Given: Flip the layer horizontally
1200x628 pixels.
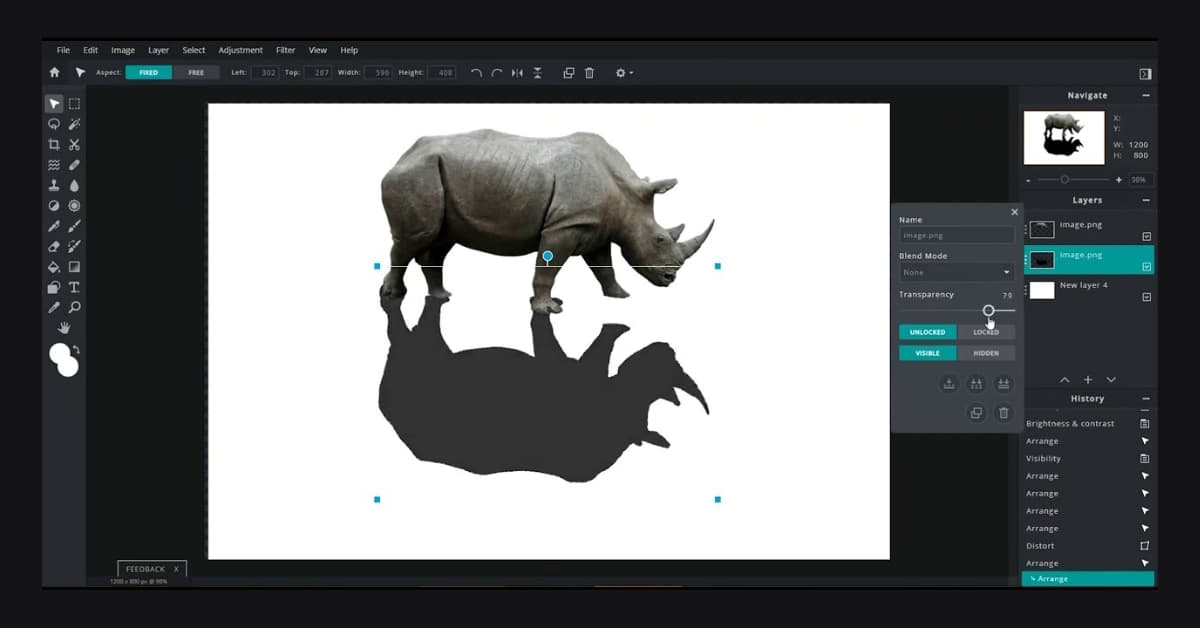Looking at the screenshot, I should [x=517, y=73].
